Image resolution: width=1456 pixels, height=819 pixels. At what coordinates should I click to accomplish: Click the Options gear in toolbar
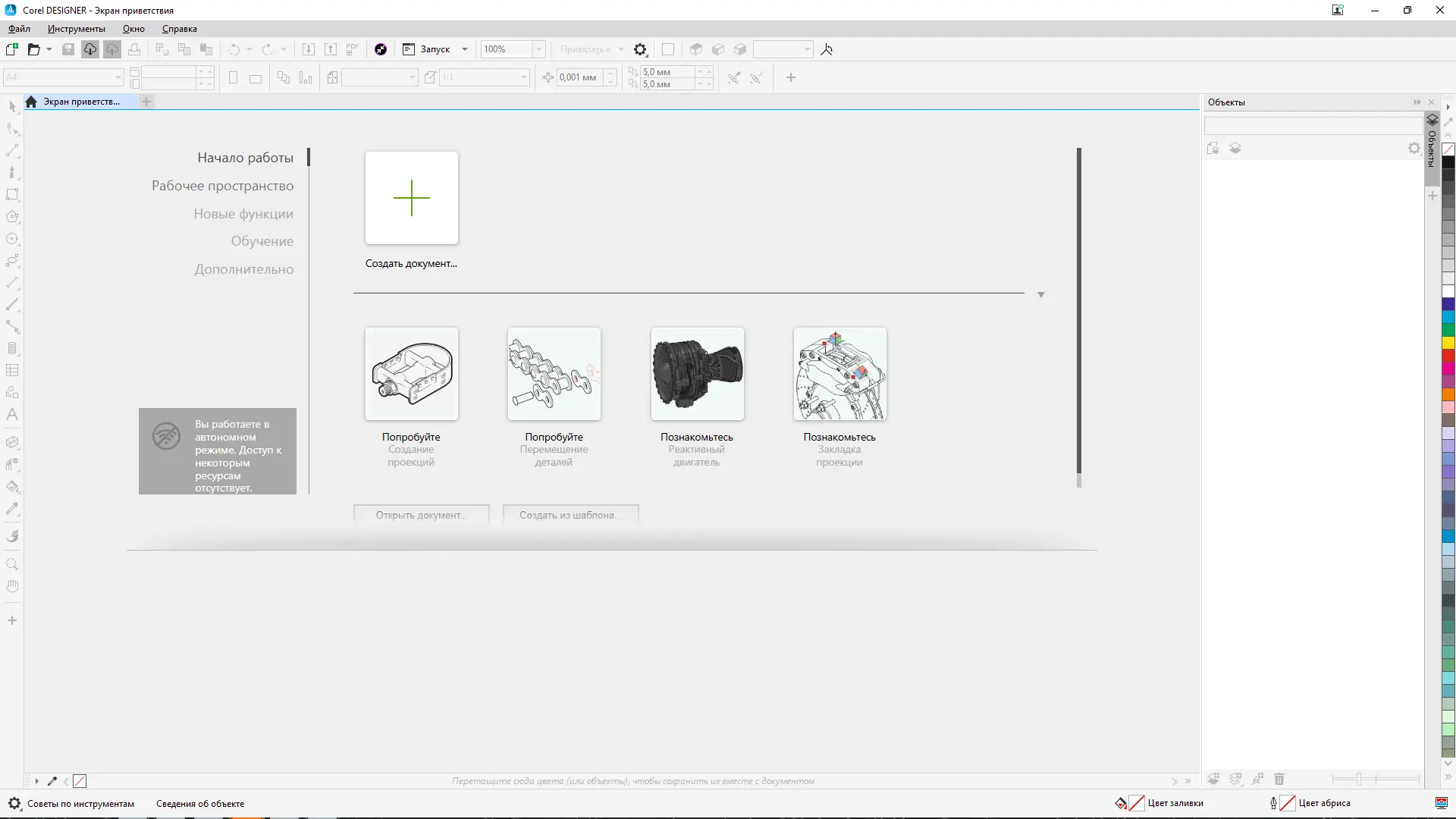pos(640,49)
